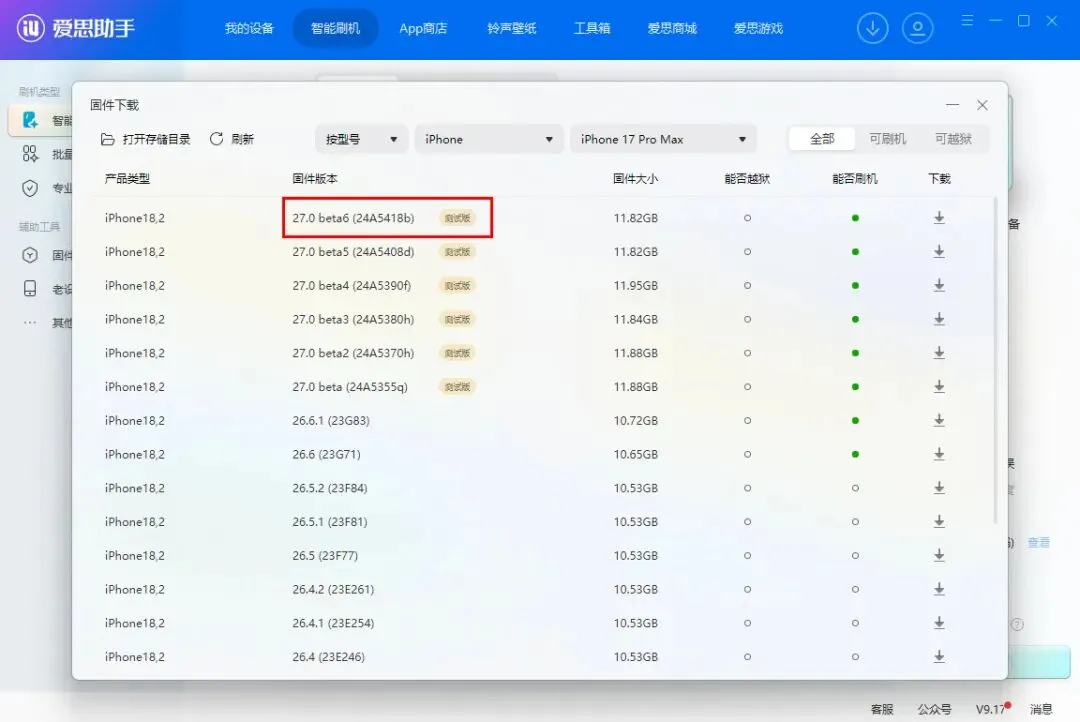Image resolution: width=1080 pixels, height=722 pixels.
Task: Click 消息 in the status bar
Action: [x=1041, y=709]
